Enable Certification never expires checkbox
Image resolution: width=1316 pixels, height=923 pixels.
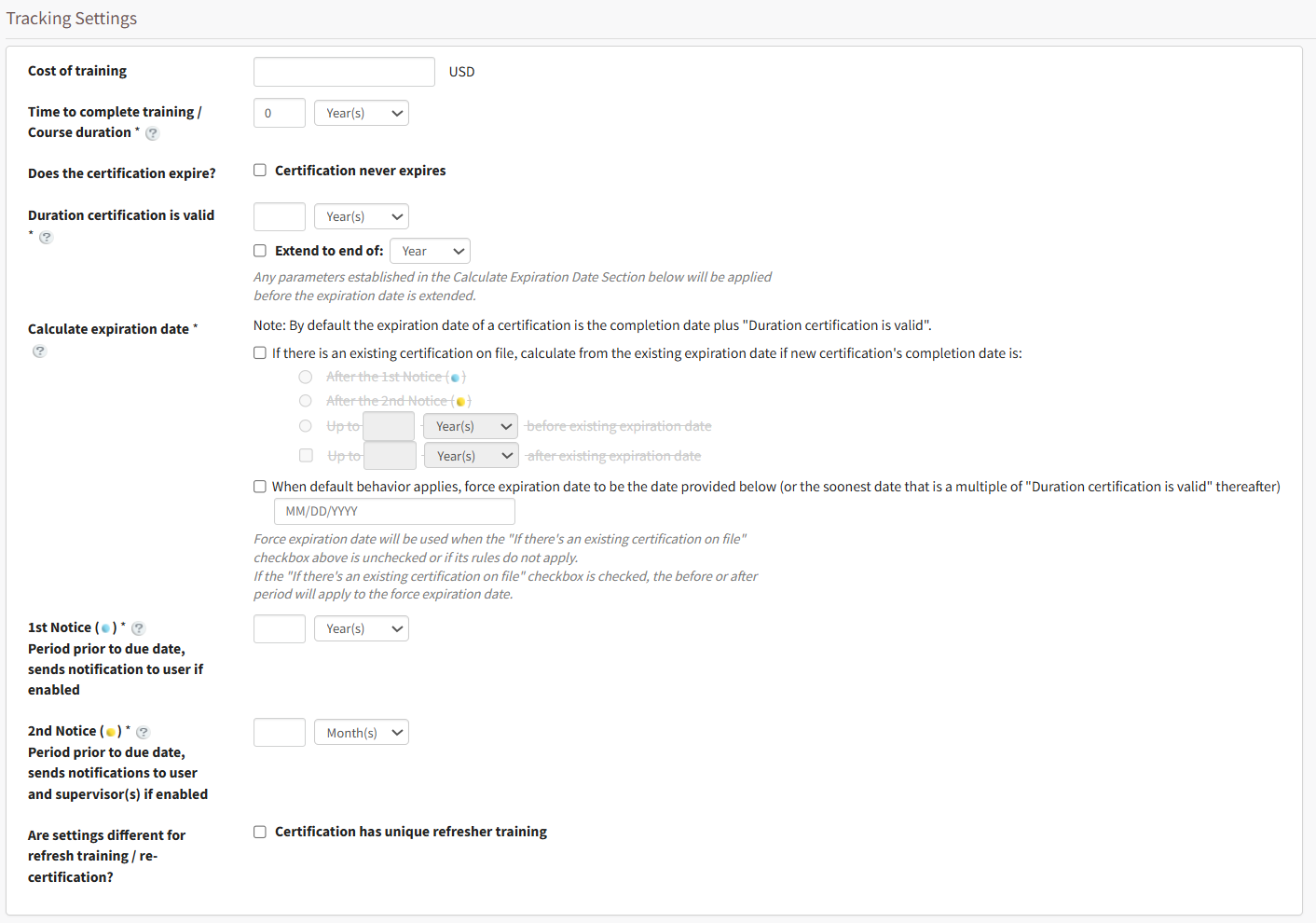[260, 171]
